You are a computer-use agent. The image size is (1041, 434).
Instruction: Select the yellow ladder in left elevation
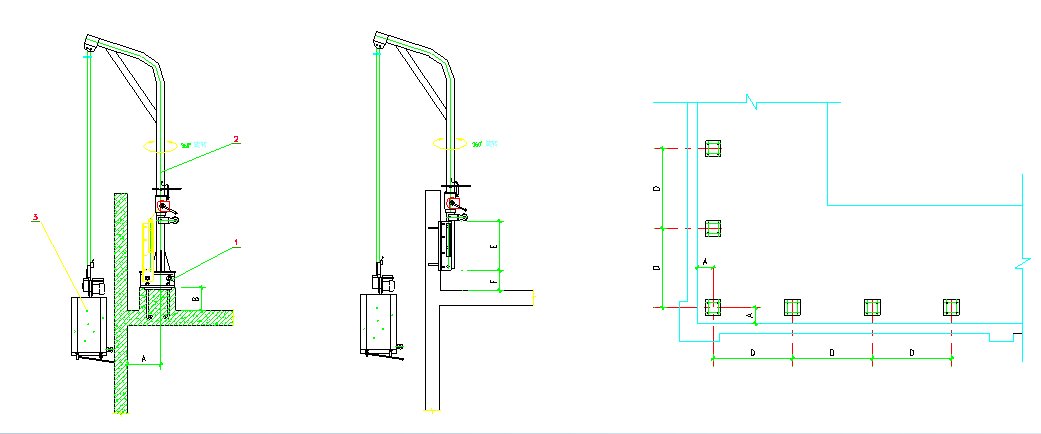tap(144, 248)
